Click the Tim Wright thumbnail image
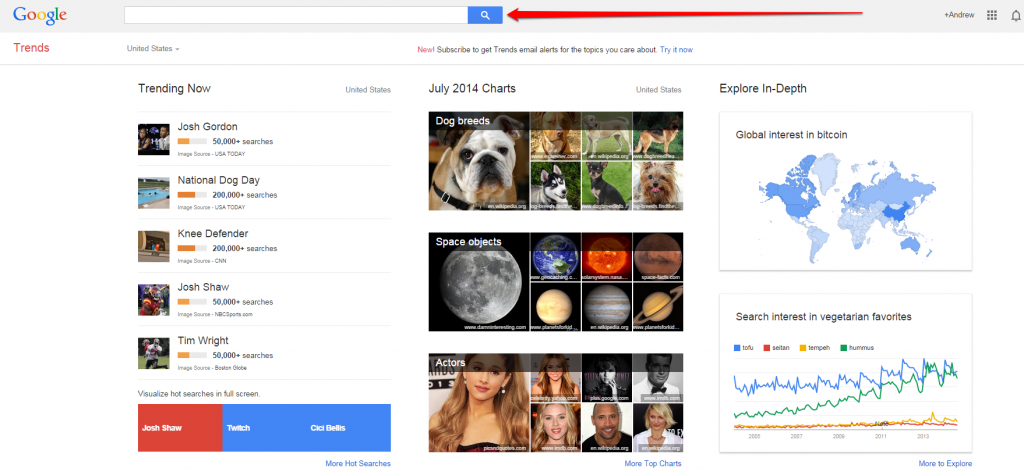This screenshot has height=472, width=1024. click(153, 353)
